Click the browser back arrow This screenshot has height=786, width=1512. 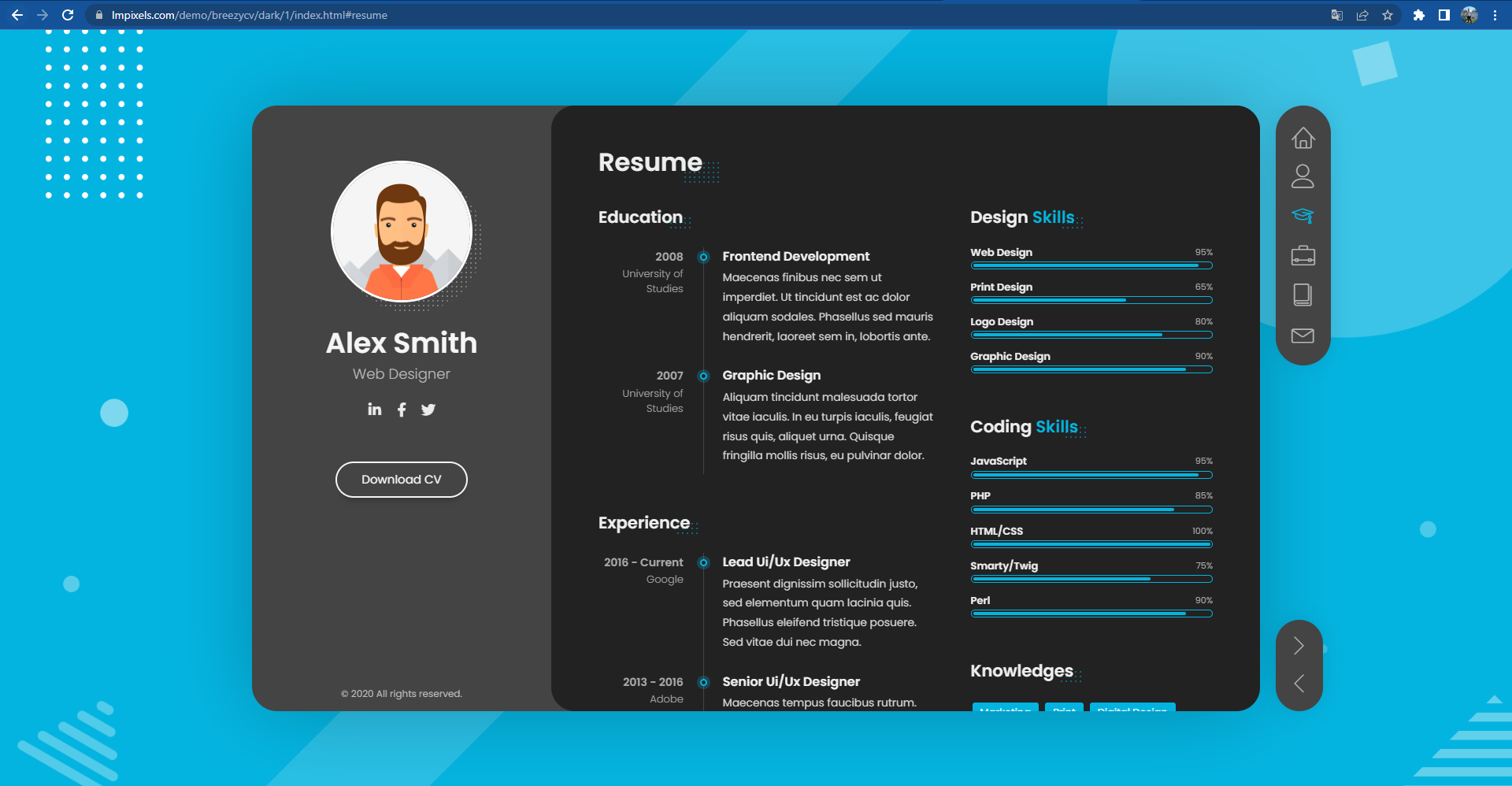pos(17,15)
